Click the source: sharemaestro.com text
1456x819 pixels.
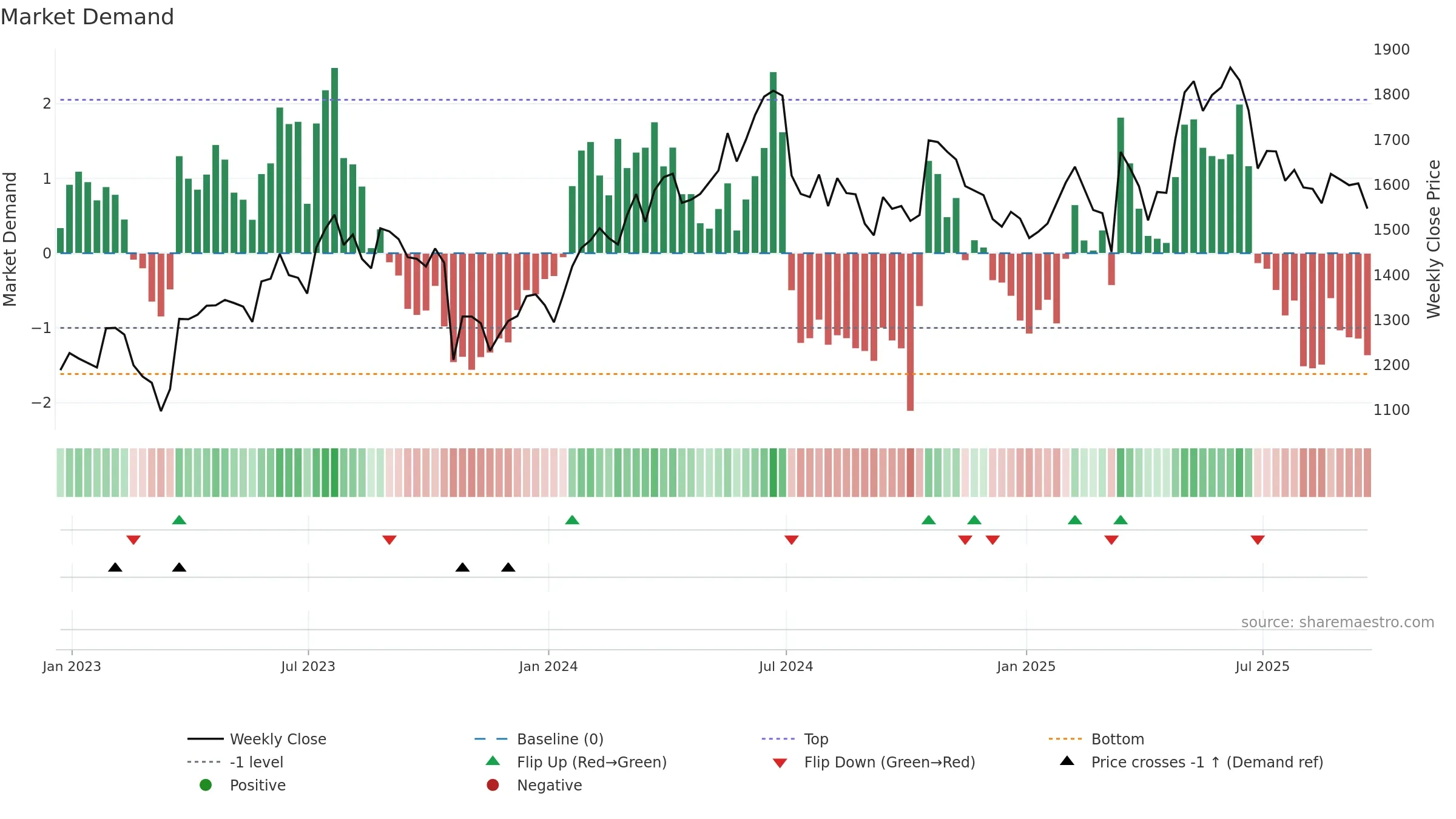pos(1338,622)
